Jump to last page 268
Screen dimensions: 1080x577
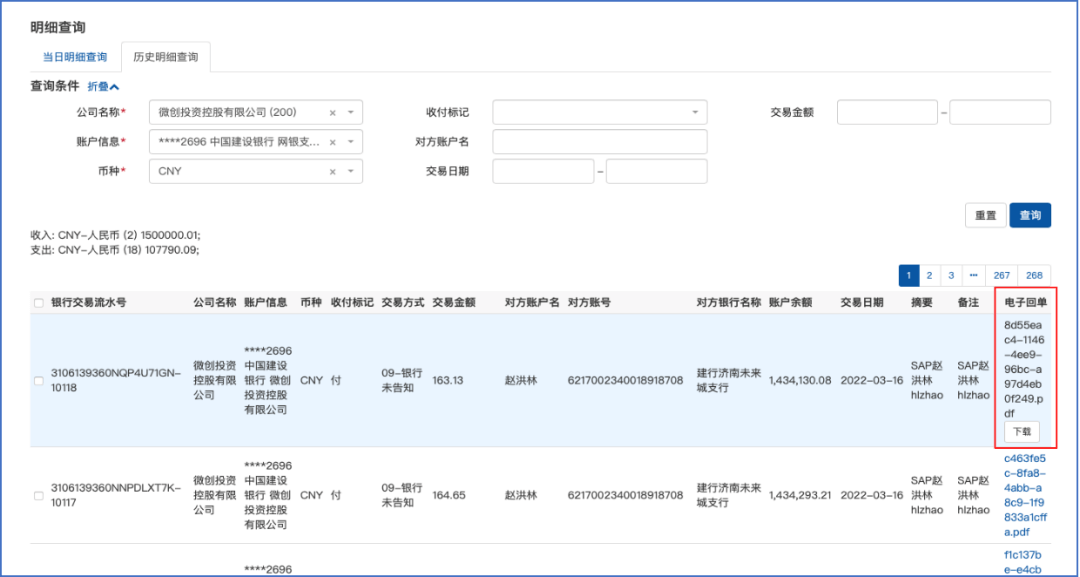[1034, 275]
